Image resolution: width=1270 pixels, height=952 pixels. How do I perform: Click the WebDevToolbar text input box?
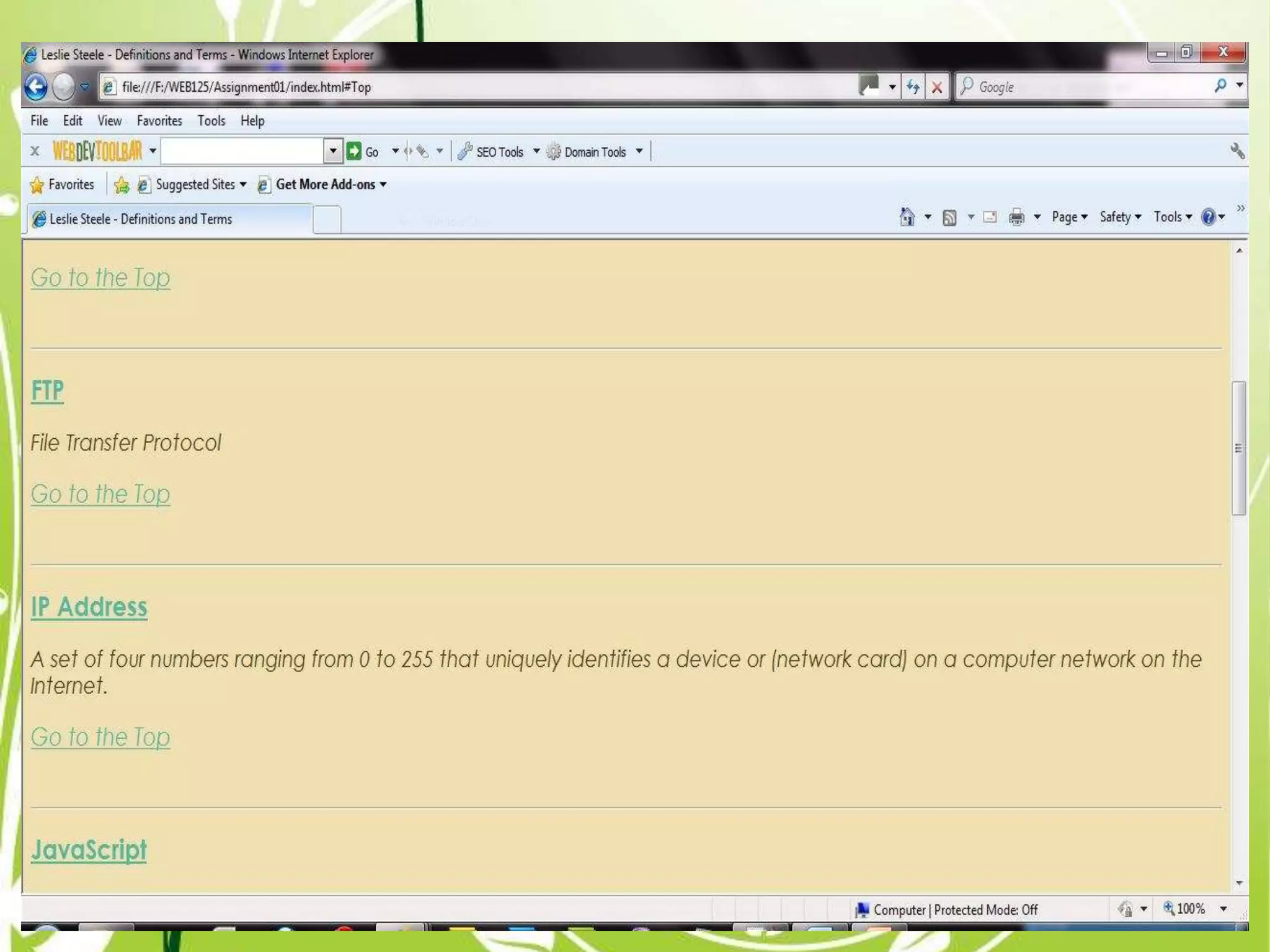point(242,151)
